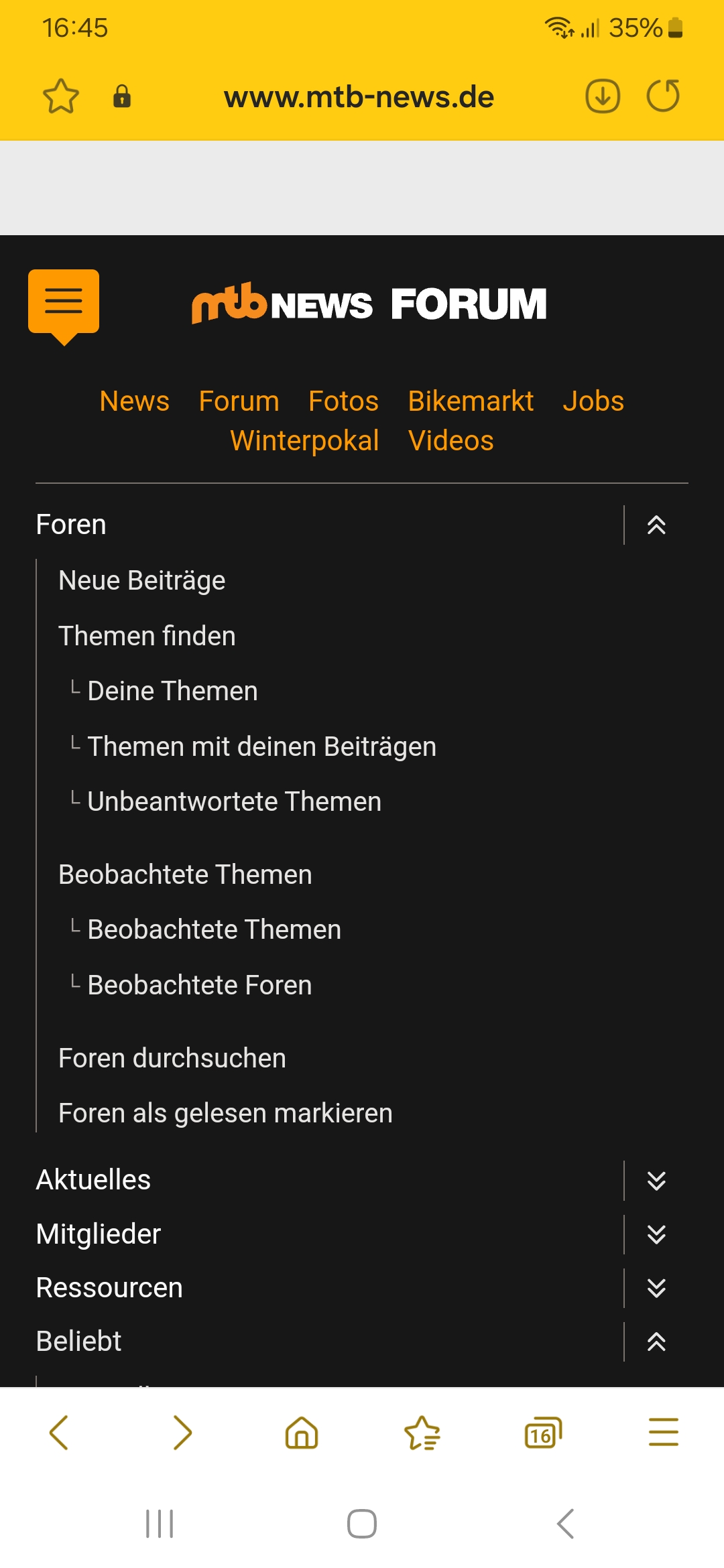Viewport: 724px width, 1568px height.
Task: Collapse the Foren section
Action: click(656, 525)
